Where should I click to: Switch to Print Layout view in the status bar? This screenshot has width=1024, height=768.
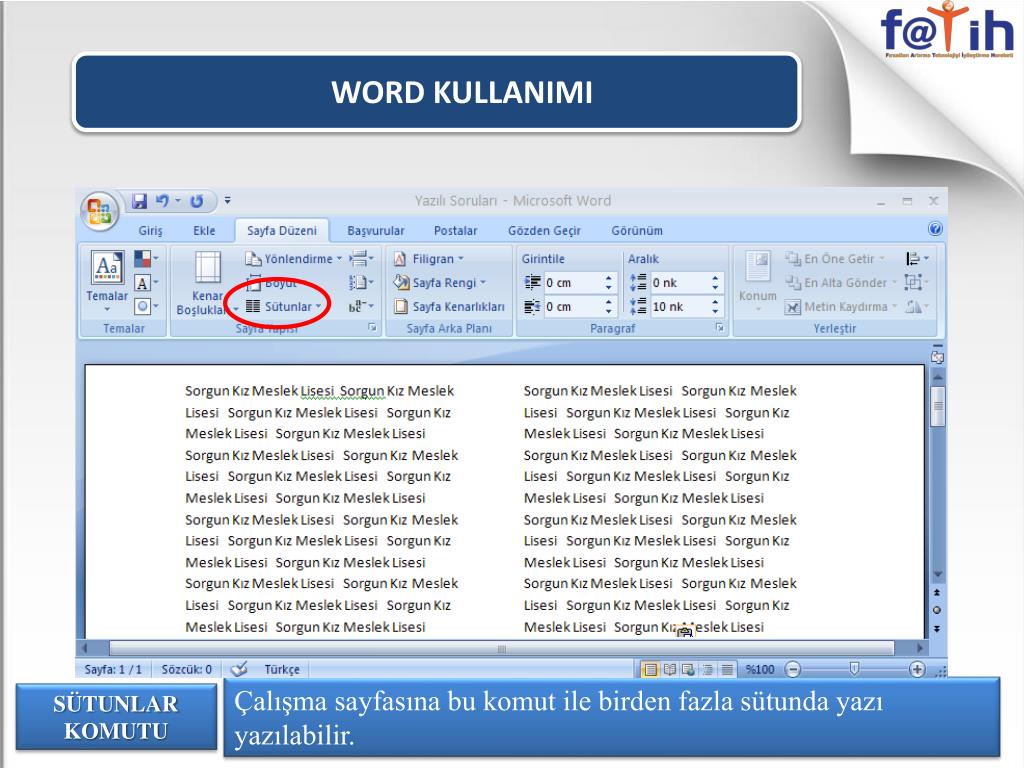(x=650, y=669)
